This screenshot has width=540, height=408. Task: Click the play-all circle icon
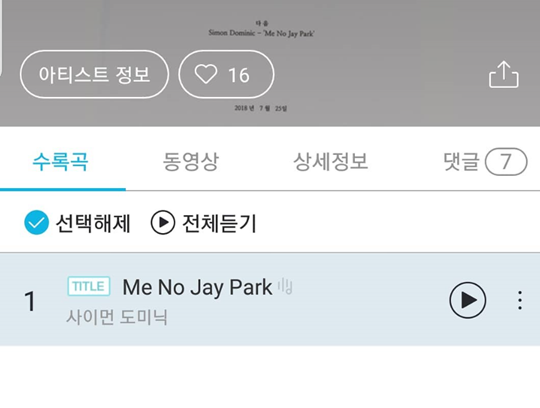[x=163, y=222]
